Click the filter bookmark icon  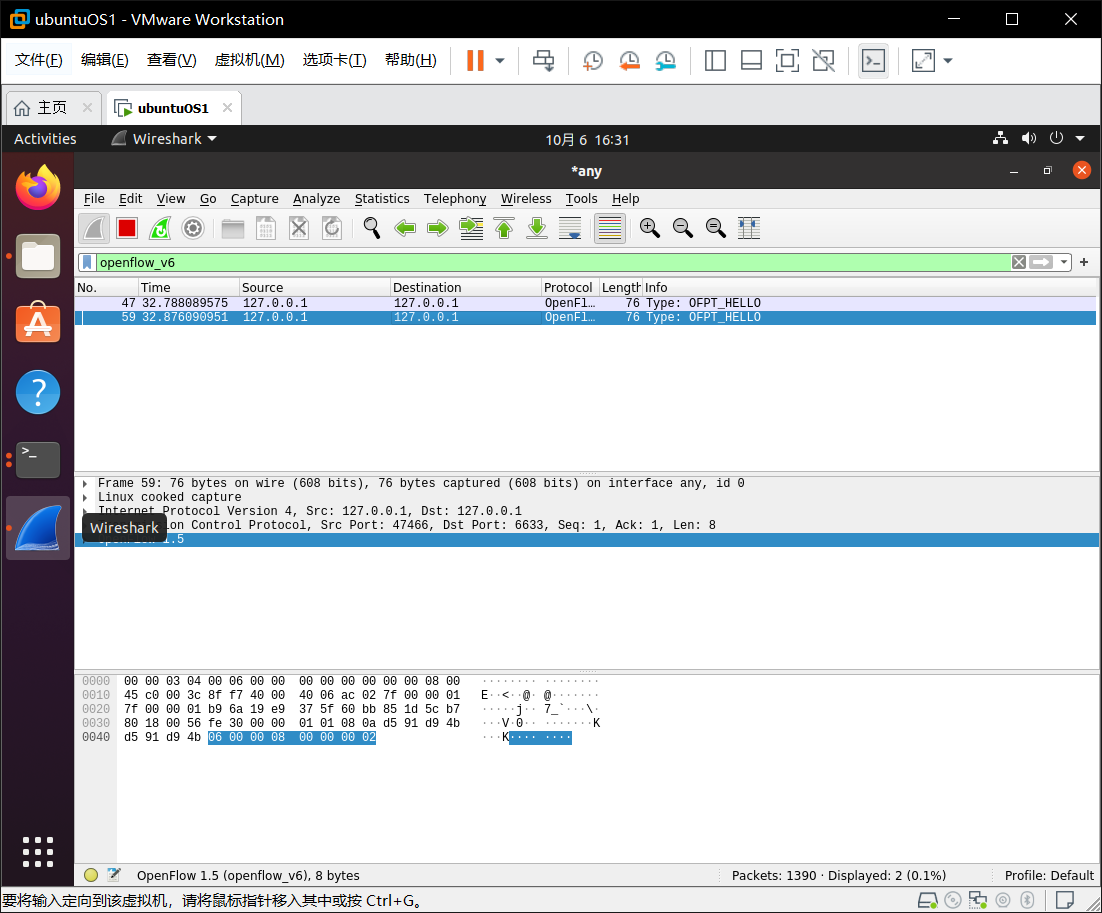tap(87, 263)
